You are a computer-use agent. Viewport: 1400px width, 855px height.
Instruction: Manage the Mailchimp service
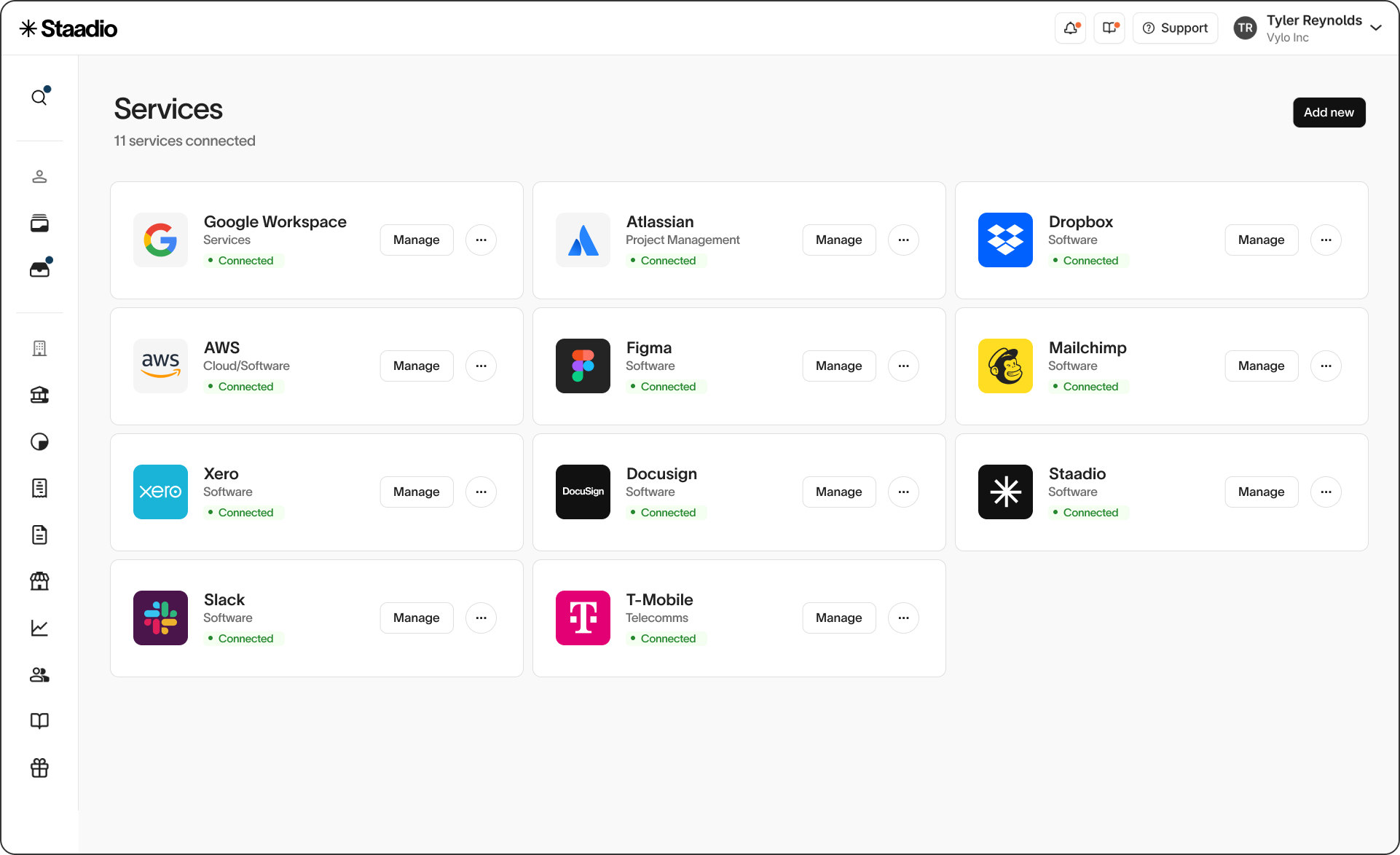click(1262, 366)
